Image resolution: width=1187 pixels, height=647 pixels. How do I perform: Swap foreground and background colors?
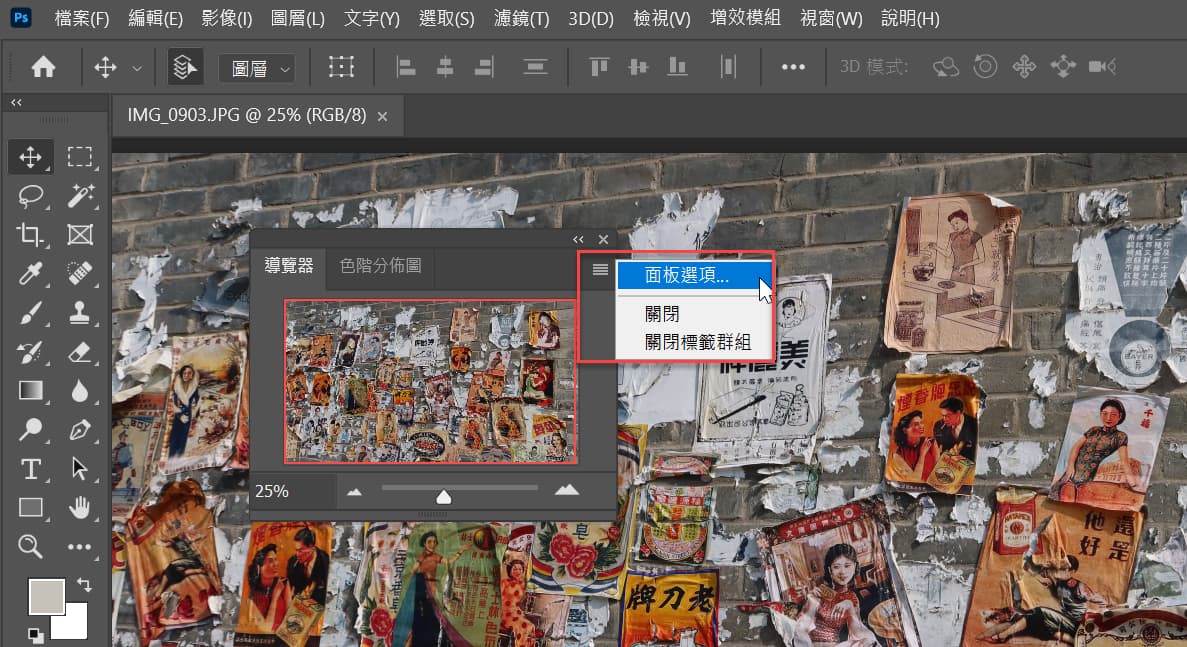[84, 584]
